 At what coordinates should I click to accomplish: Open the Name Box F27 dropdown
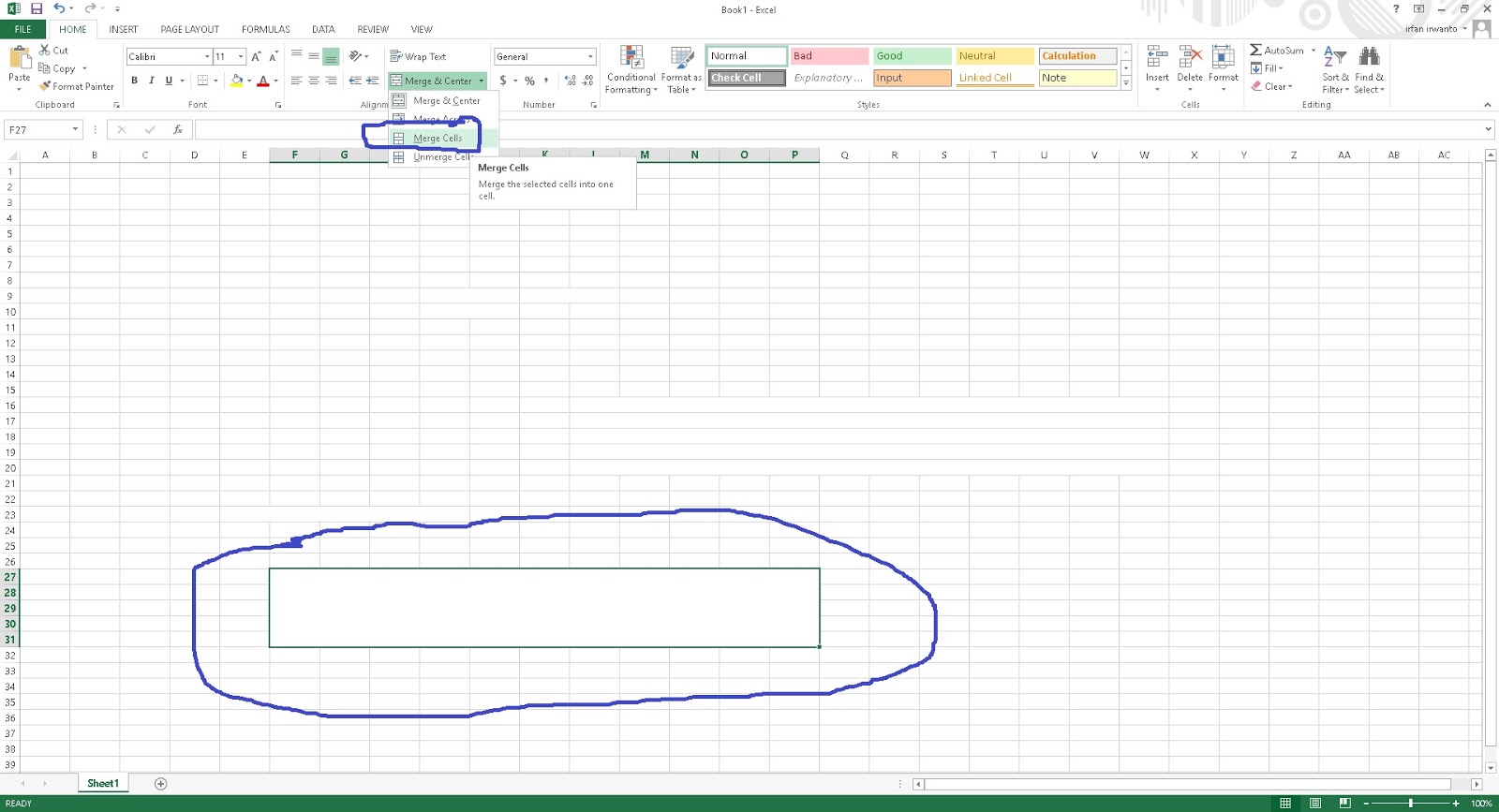tap(75, 130)
